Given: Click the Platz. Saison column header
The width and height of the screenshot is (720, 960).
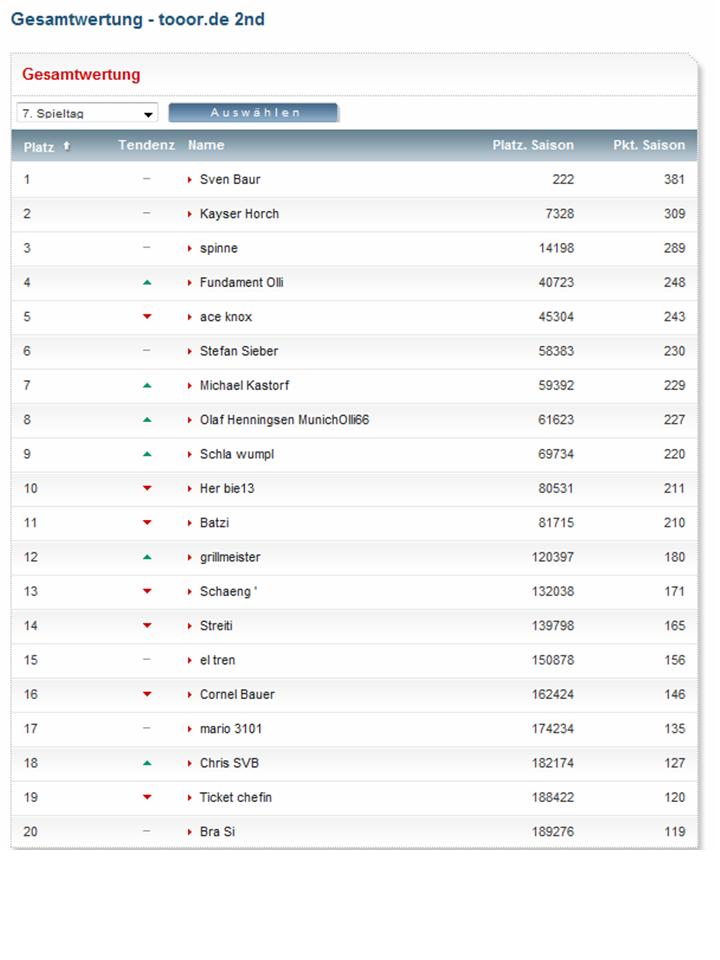Looking at the screenshot, I should (533, 145).
